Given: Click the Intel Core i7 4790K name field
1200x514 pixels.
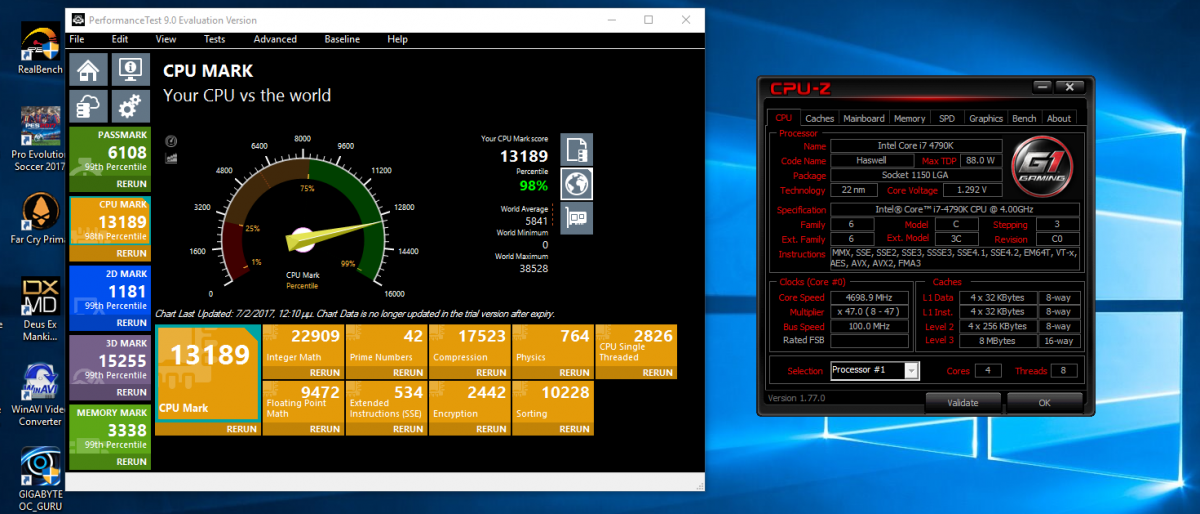Looking at the screenshot, I should click(915, 146).
